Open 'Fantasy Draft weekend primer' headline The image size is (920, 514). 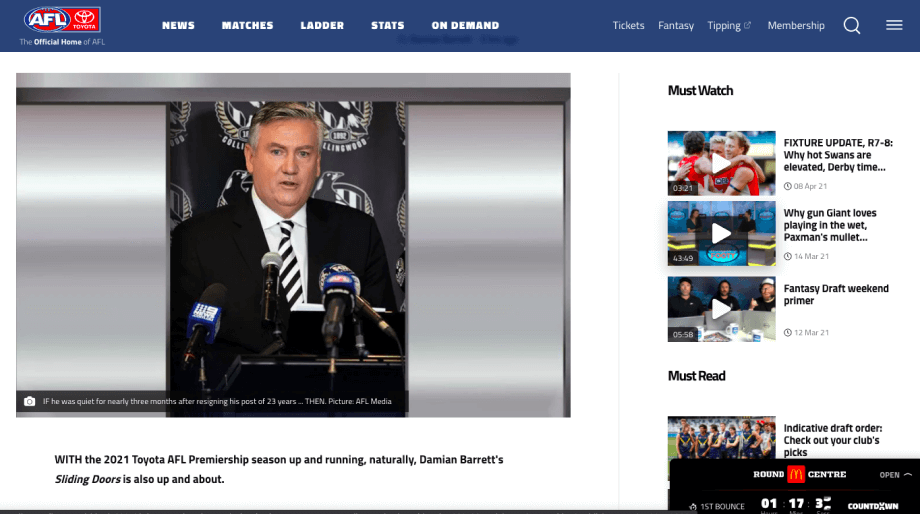tap(836, 295)
